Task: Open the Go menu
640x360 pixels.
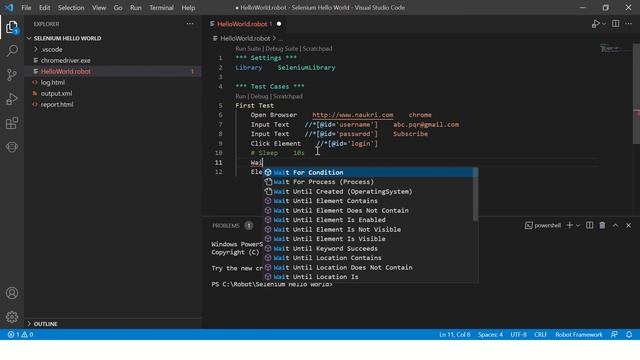Action: point(118,8)
